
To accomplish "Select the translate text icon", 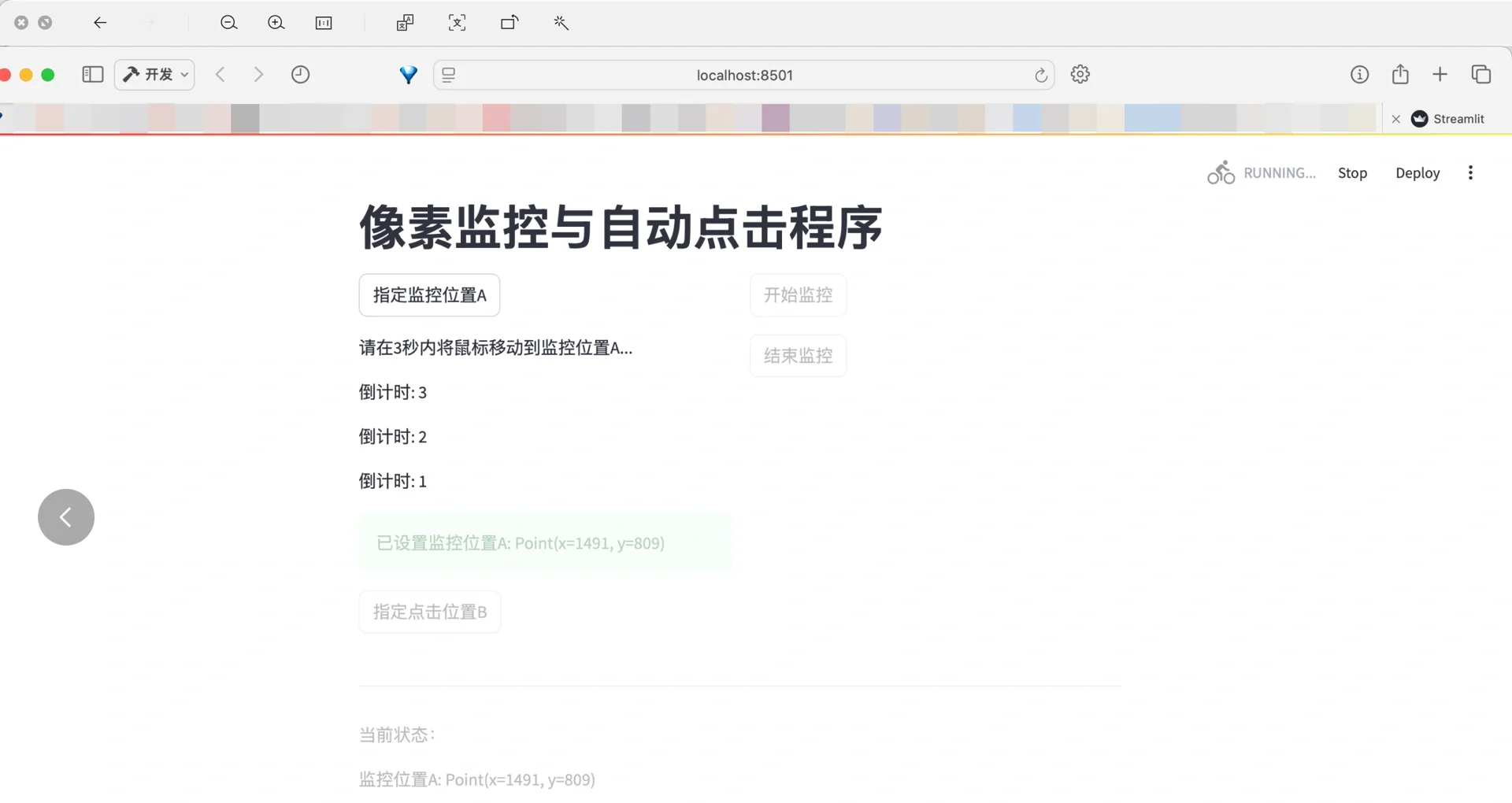I will 404,22.
